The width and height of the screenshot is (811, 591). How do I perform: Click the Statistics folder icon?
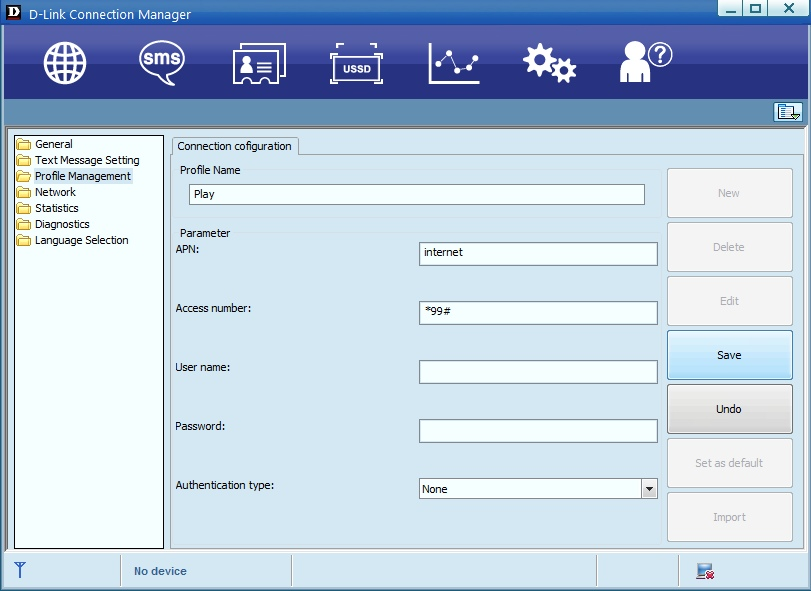pos(24,208)
